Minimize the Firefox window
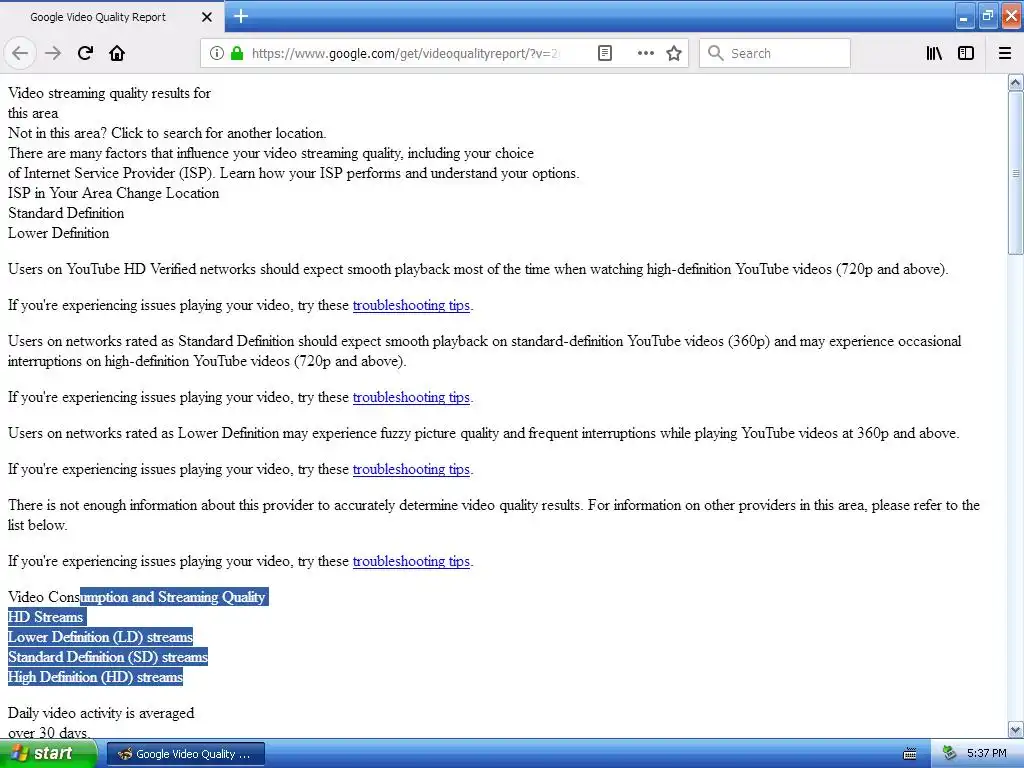The height and width of the screenshot is (768, 1024). 965,16
